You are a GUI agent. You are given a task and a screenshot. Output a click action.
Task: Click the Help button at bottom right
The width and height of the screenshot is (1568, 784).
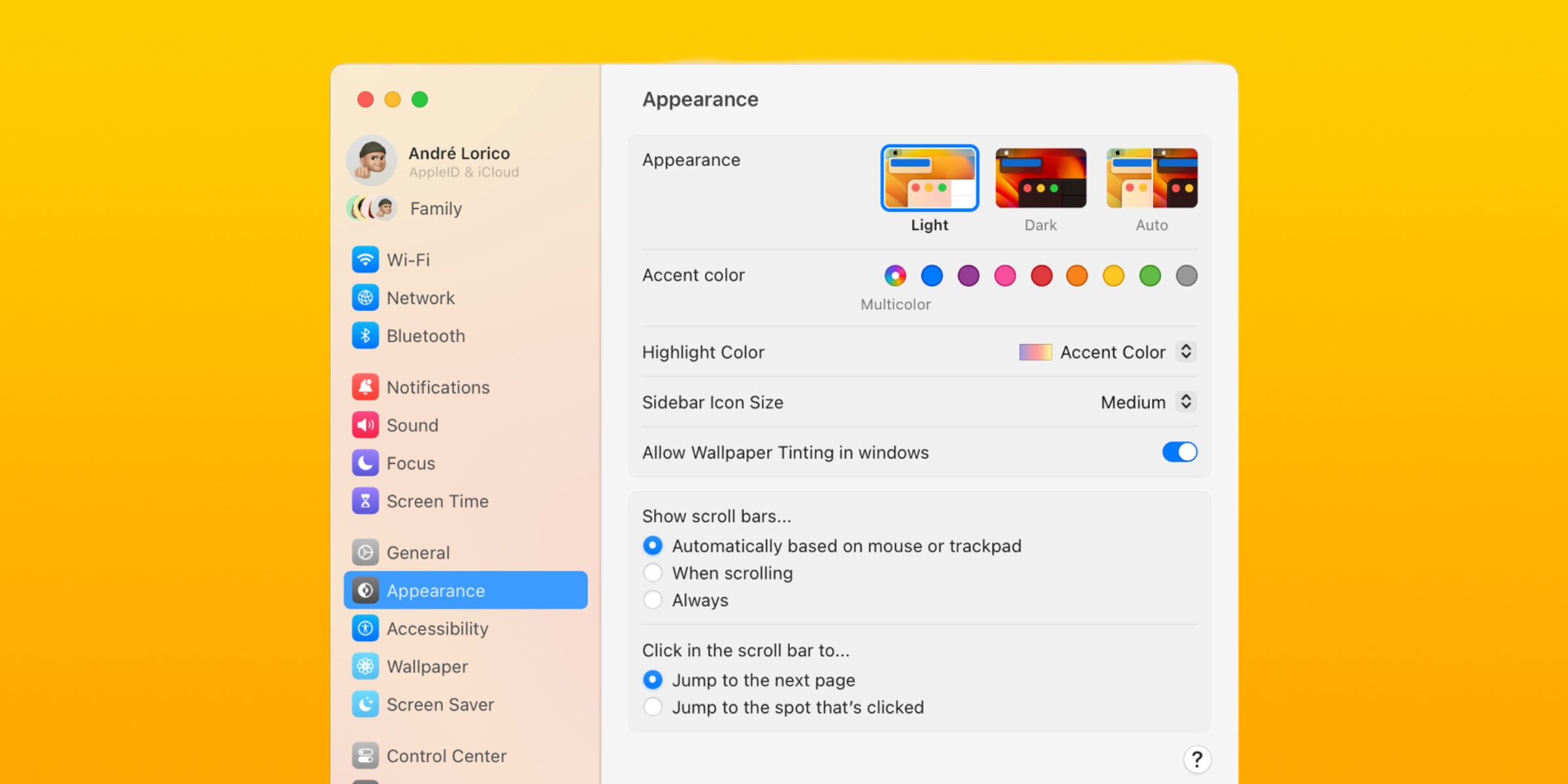(1198, 758)
